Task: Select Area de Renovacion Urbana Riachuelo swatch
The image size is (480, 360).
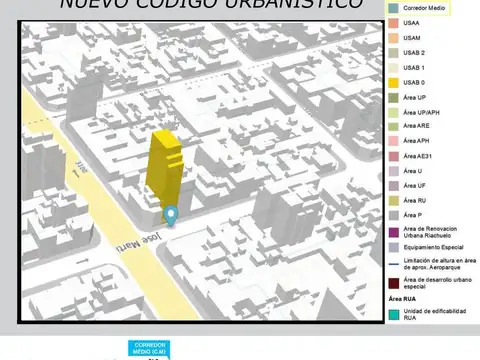Action: pyautogui.click(x=393, y=232)
